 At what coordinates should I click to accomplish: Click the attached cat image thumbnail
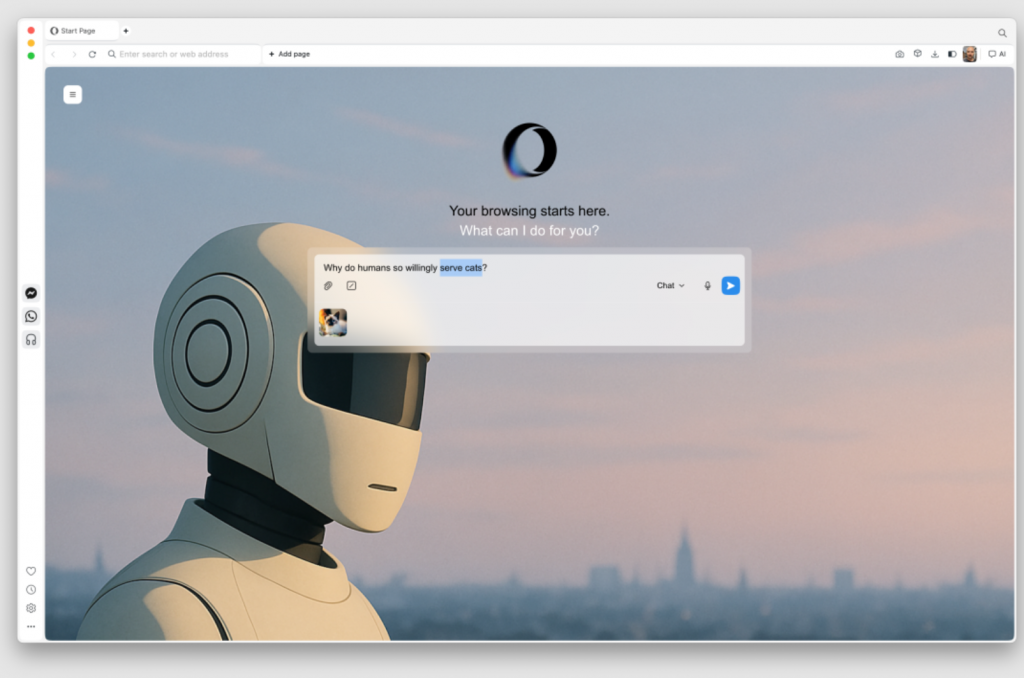click(333, 322)
